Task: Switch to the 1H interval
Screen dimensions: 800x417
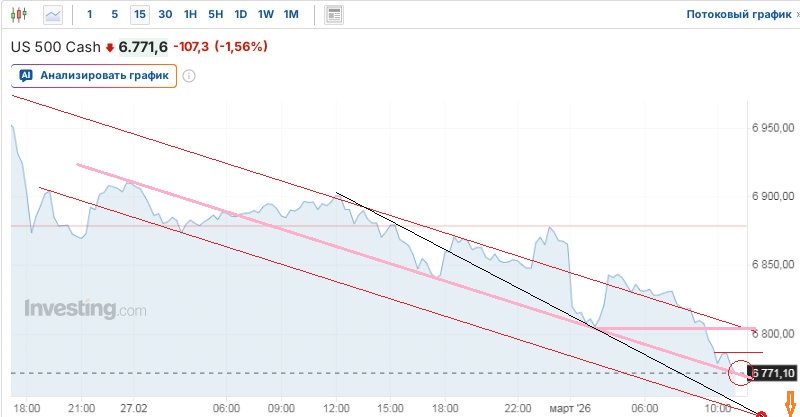Action: [190, 15]
